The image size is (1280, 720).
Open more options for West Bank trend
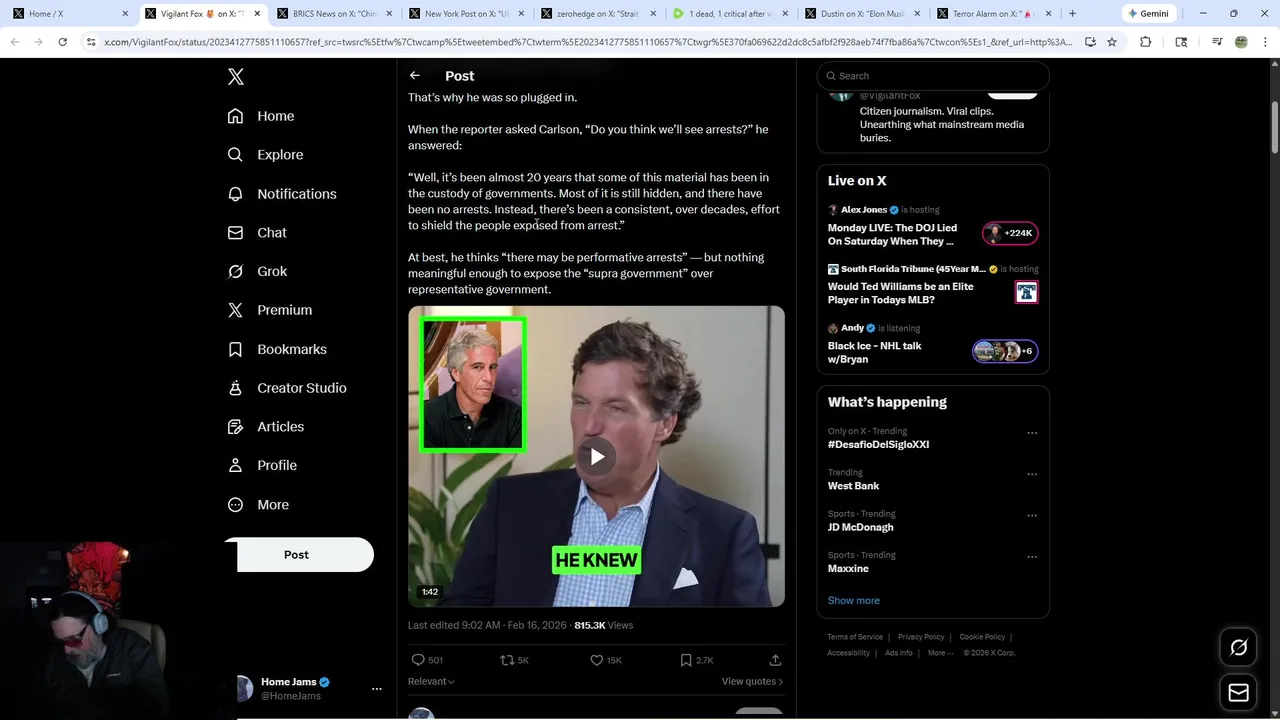click(x=1032, y=474)
